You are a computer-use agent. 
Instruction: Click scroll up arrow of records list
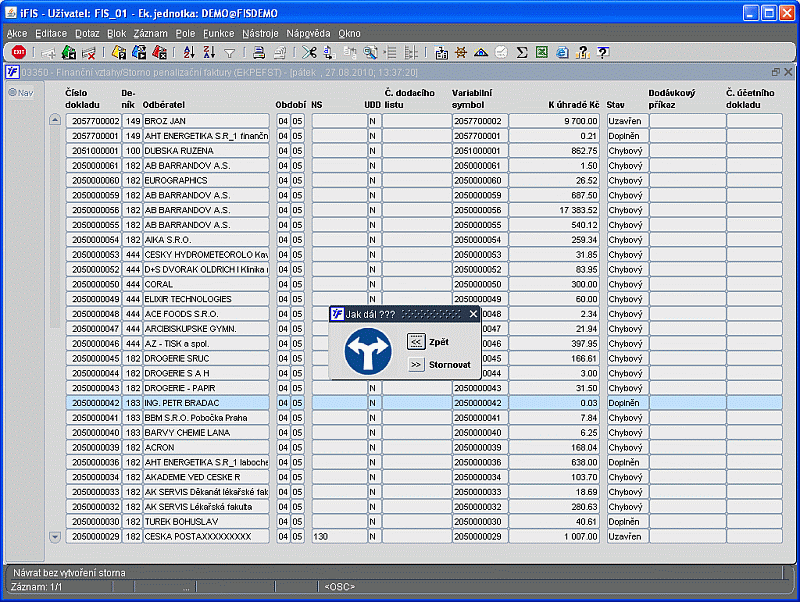(x=55, y=120)
